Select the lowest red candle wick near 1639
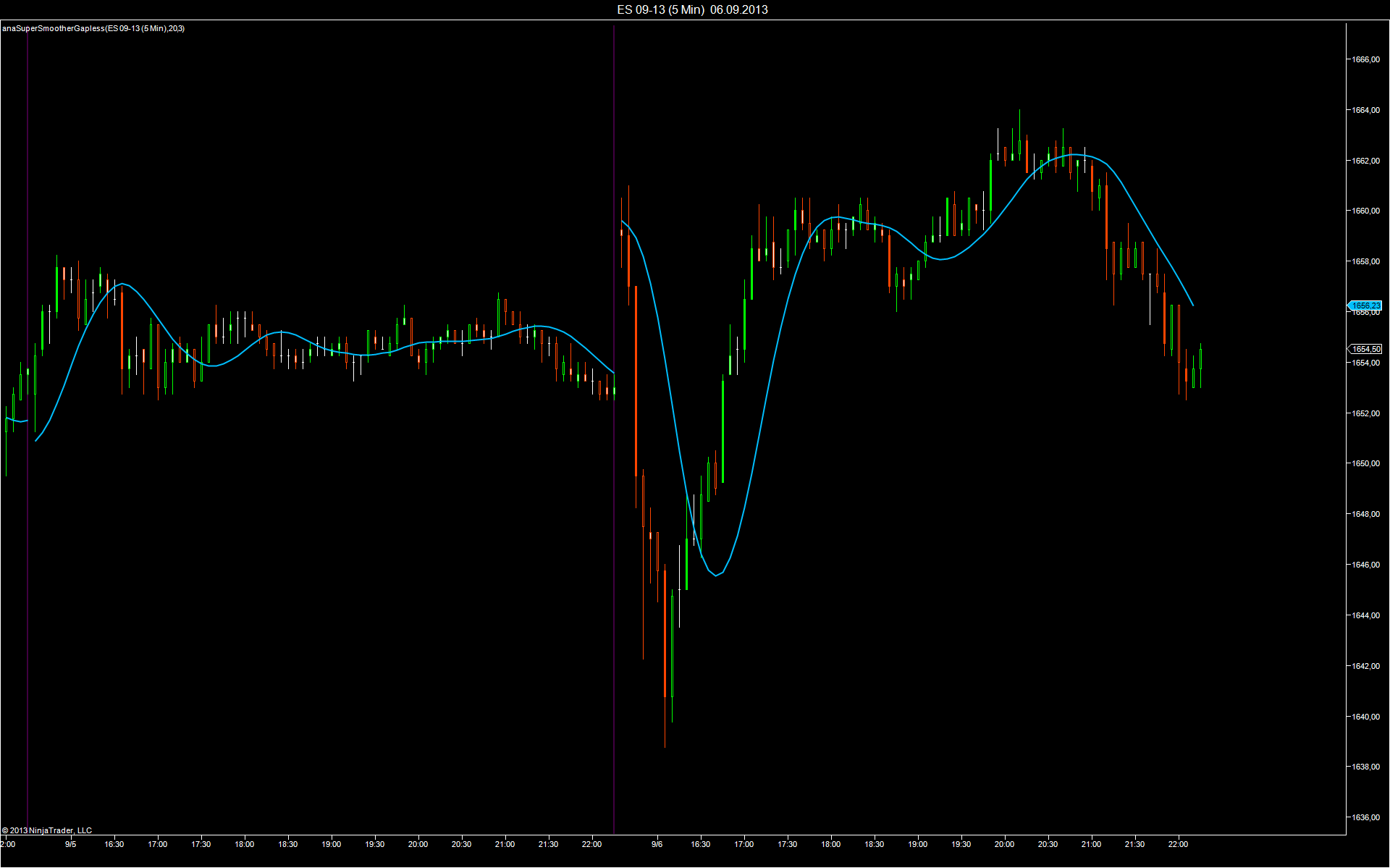 coord(665,724)
